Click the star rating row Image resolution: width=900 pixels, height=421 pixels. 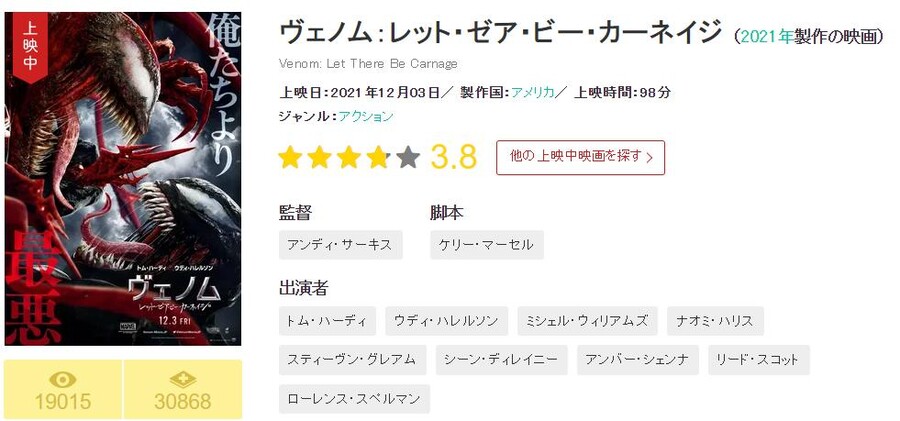click(349, 157)
